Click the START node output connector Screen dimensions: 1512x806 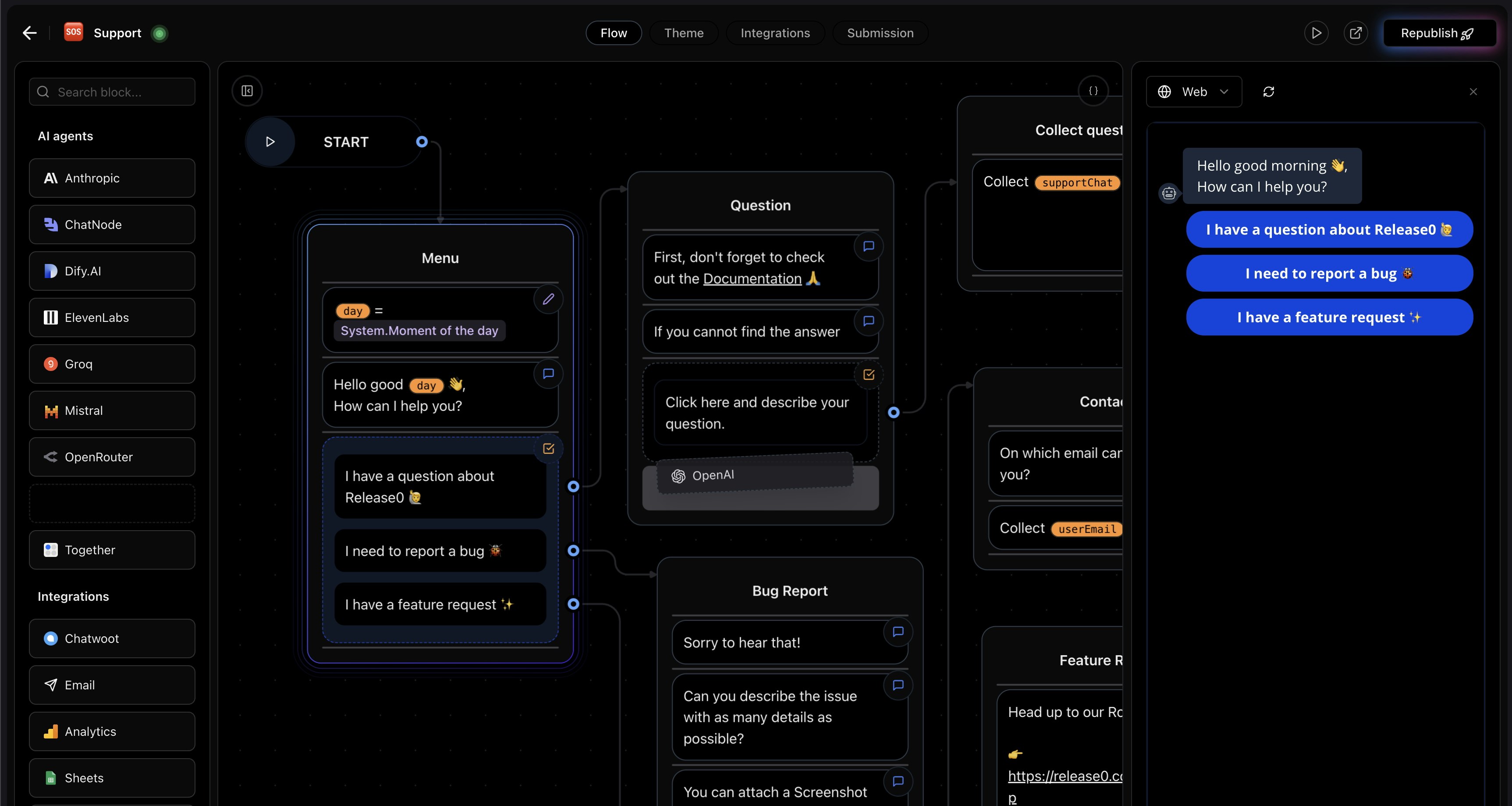422,142
